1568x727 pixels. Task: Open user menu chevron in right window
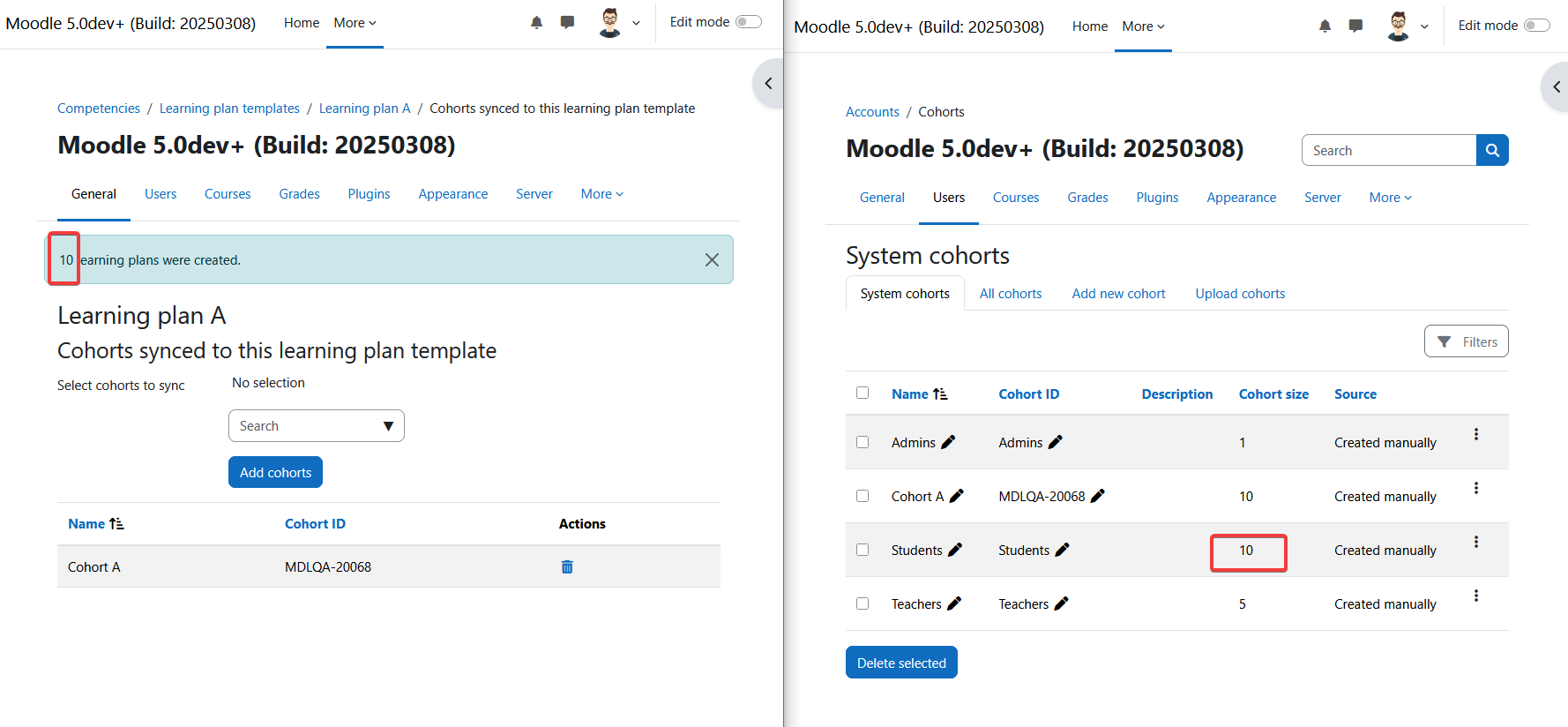click(1424, 27)
